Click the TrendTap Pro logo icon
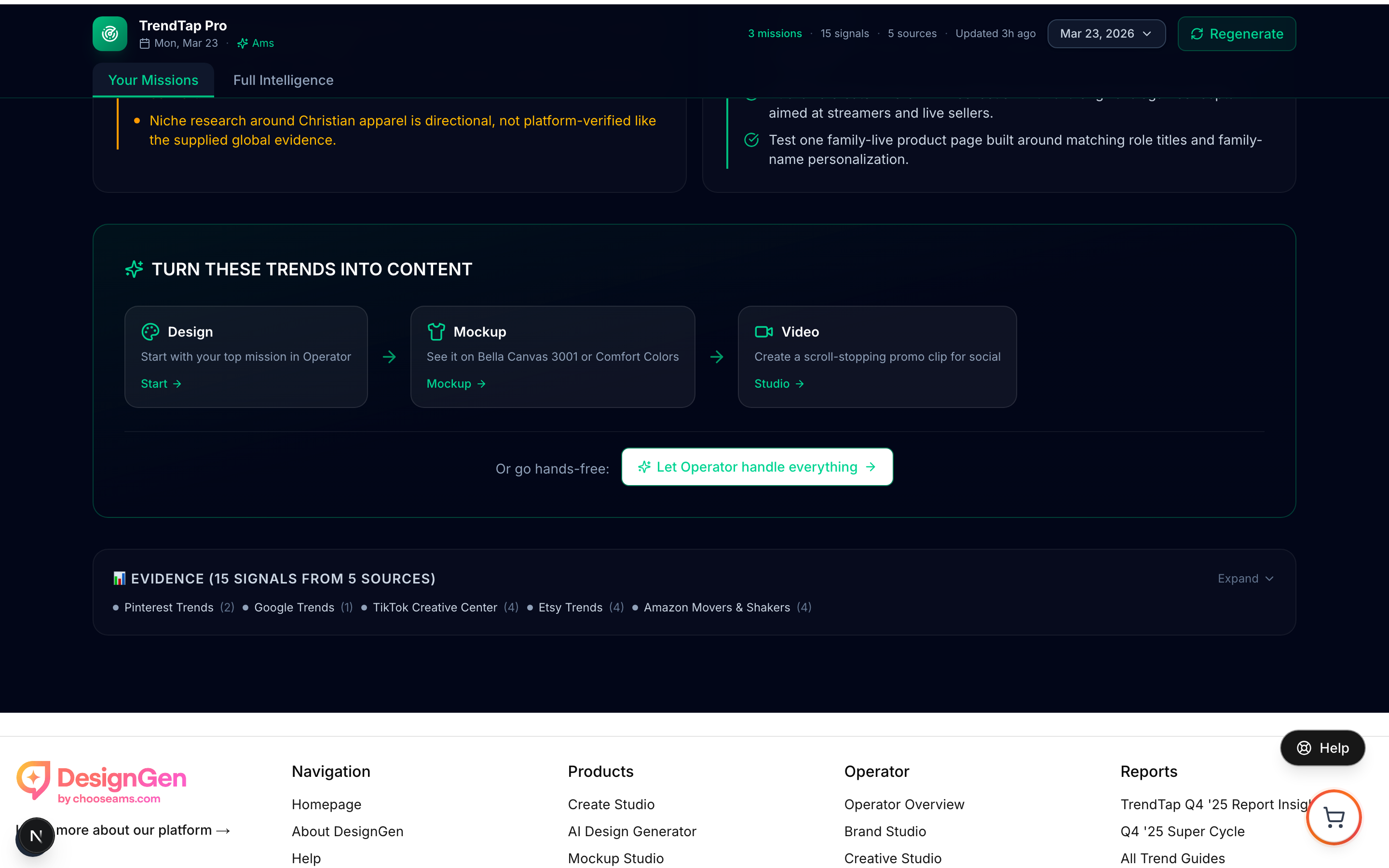Screen dimensions: 1389x868 point(109,33)
